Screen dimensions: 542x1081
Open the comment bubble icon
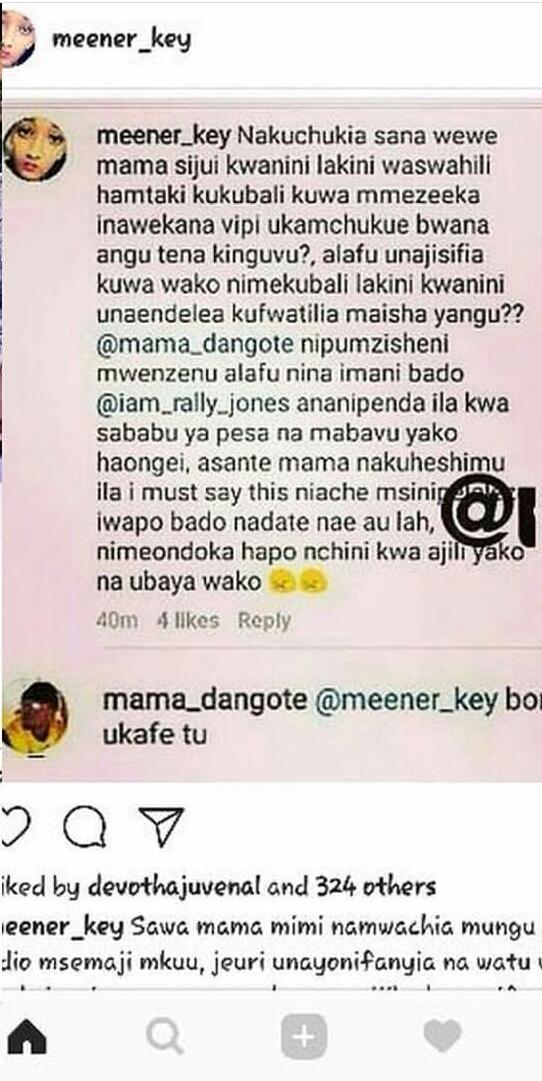click(x=86, y=826)
